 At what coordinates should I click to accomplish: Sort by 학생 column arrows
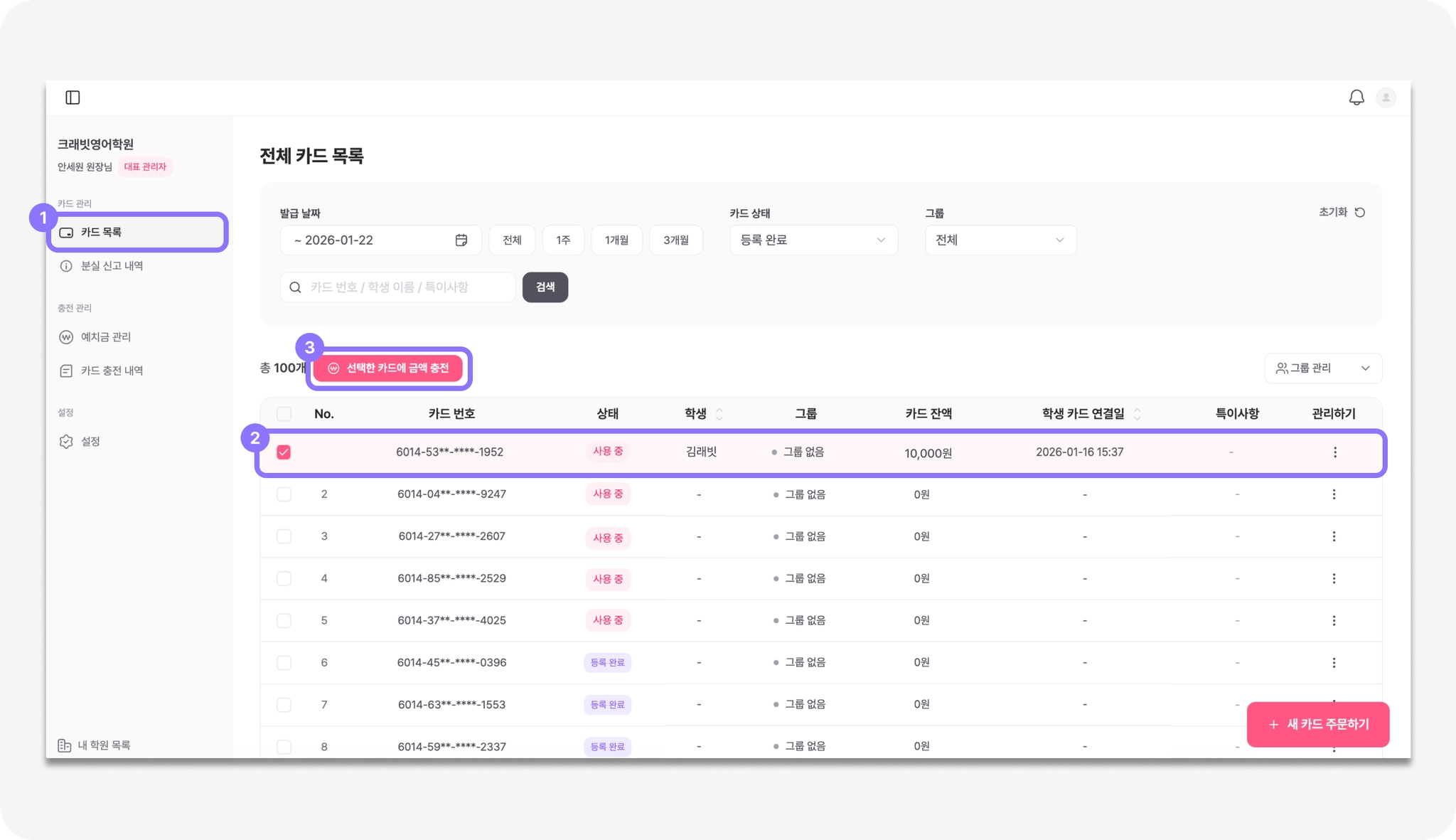coord(719,414)
